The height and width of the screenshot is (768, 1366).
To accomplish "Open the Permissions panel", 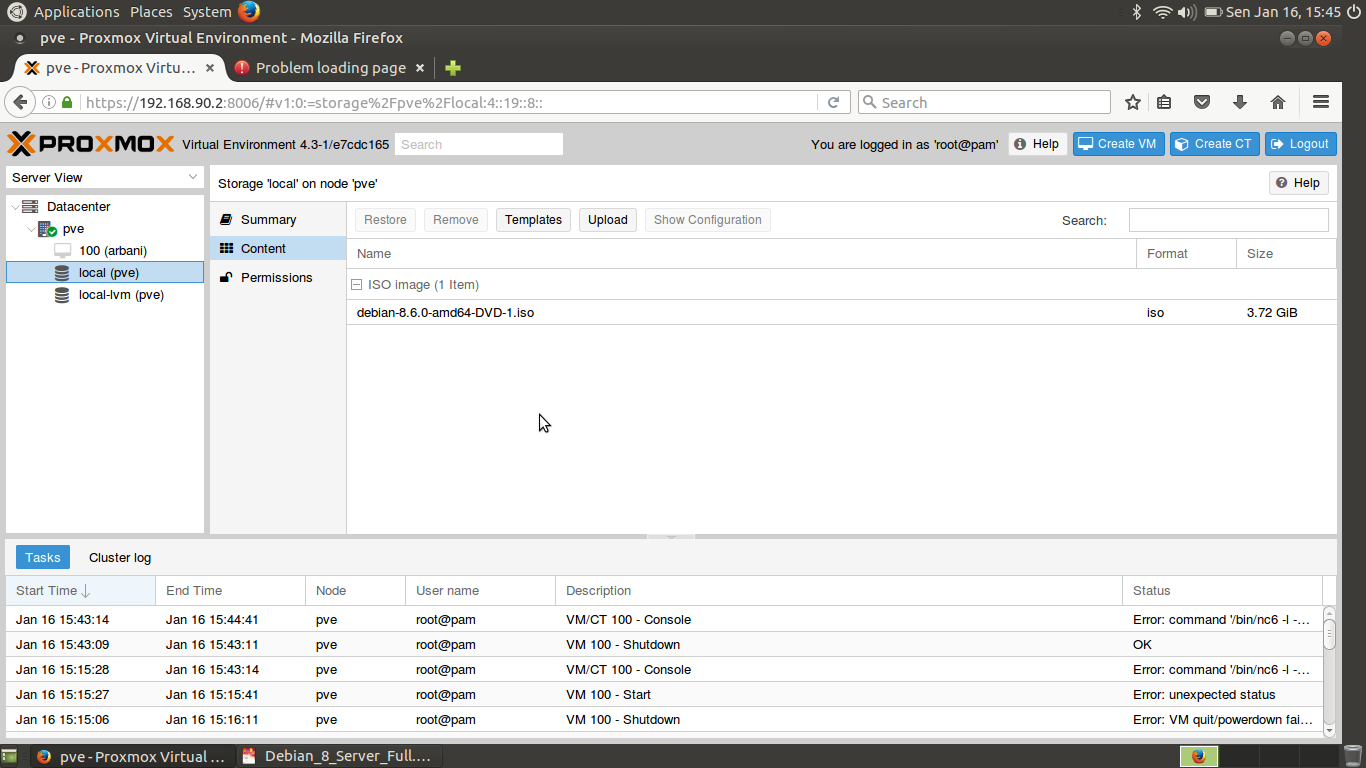I will pos(278,278).
